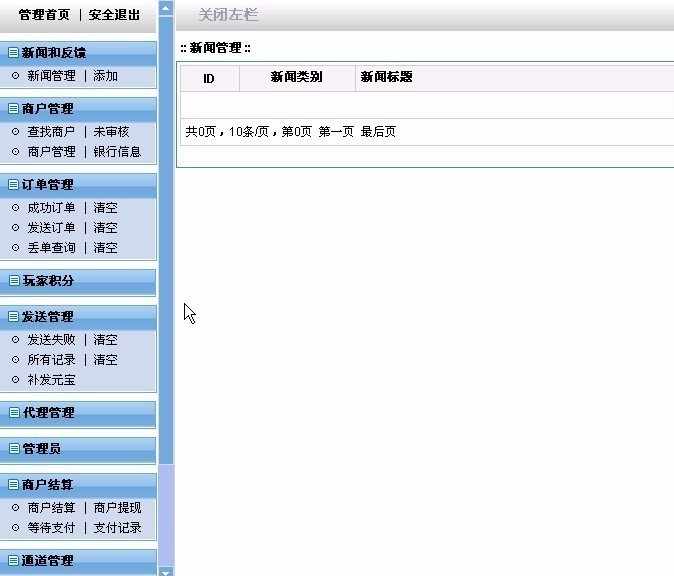Click the 商户管理 section list icon

click(x=14, y=109)
